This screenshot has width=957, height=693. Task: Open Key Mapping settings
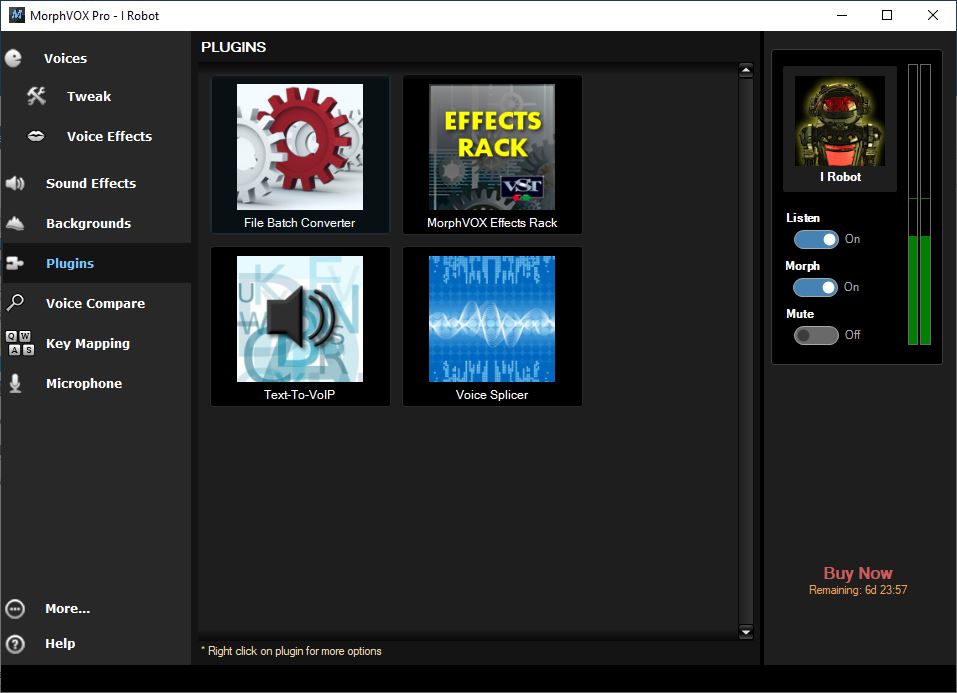pyautogui.click(x=88, y=344)
